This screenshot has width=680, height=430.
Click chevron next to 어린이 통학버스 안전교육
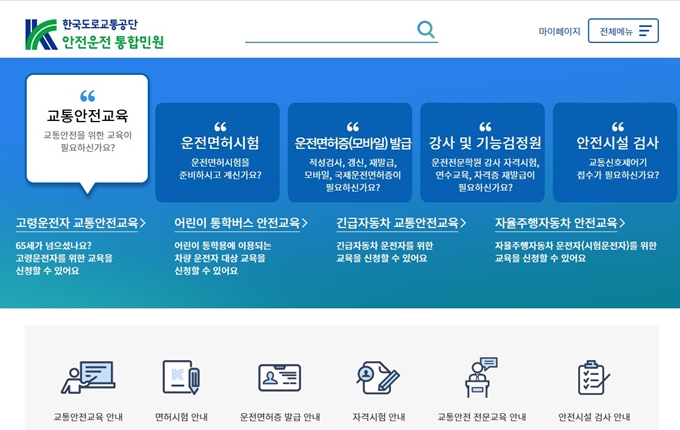305,223
